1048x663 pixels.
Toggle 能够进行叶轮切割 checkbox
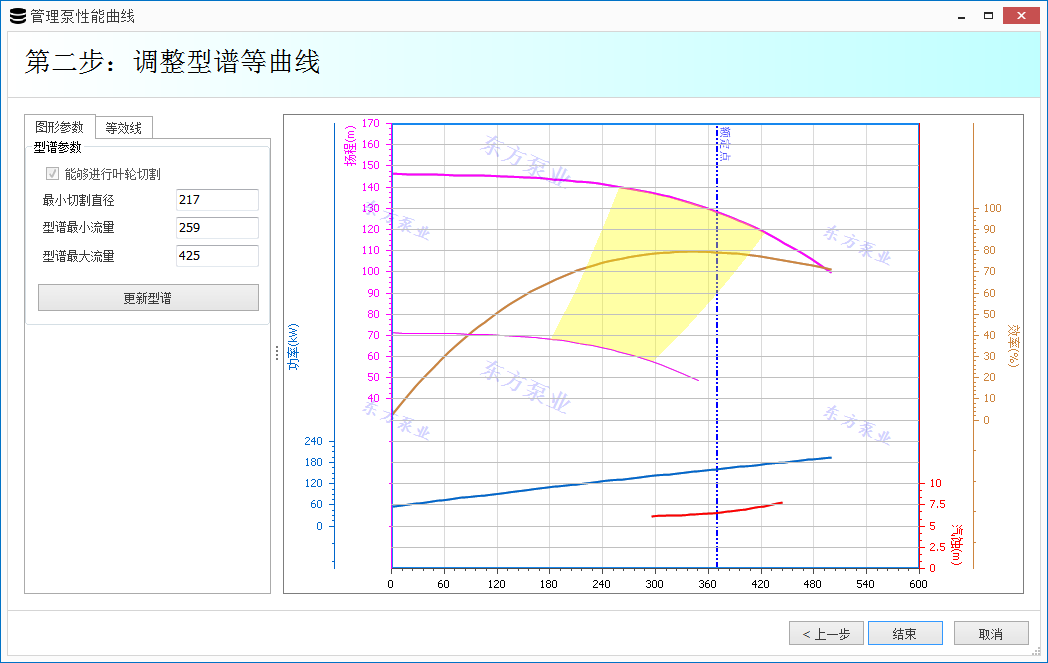52,174
